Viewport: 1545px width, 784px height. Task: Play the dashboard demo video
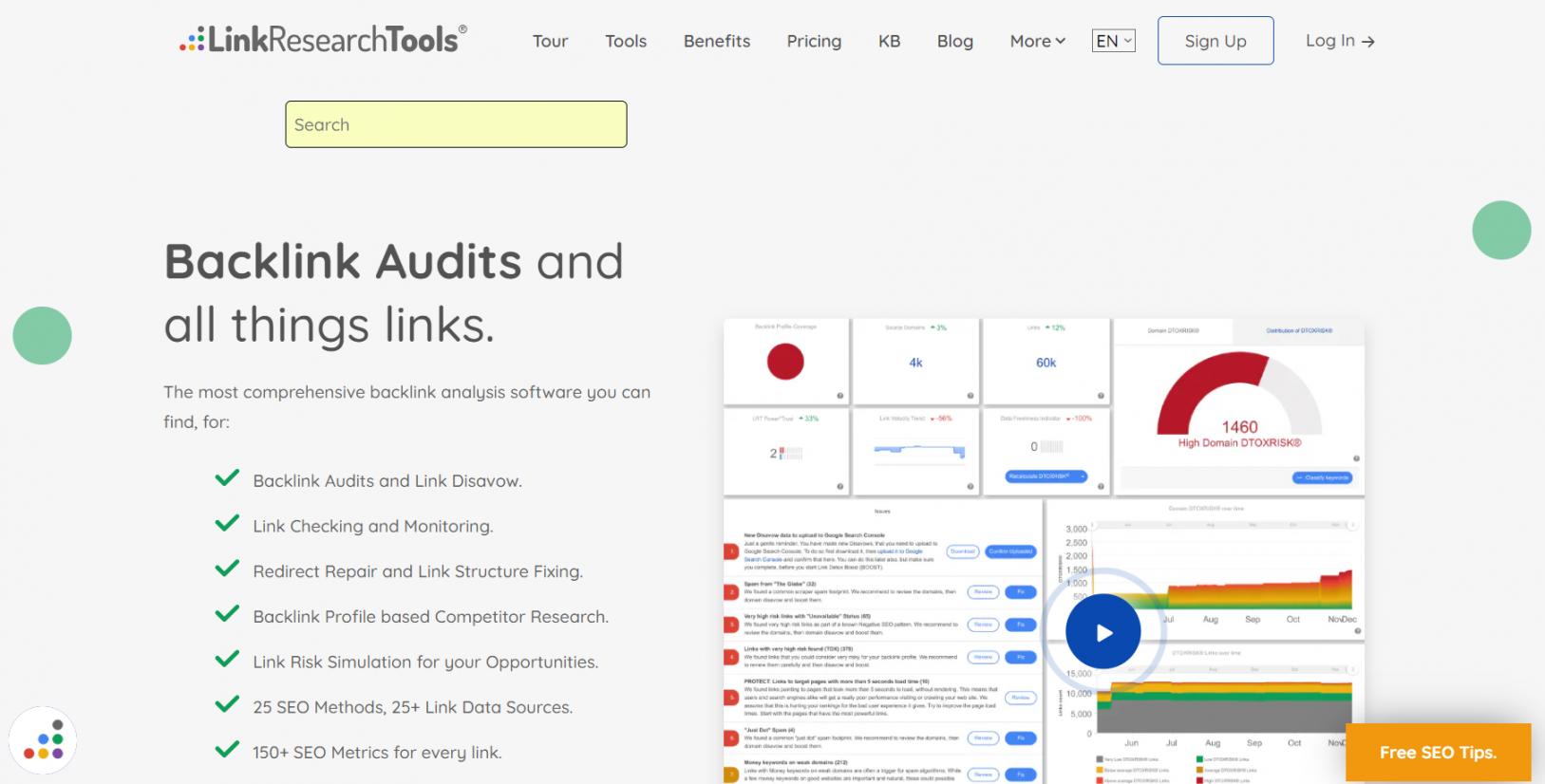(x=1102, y=632)
